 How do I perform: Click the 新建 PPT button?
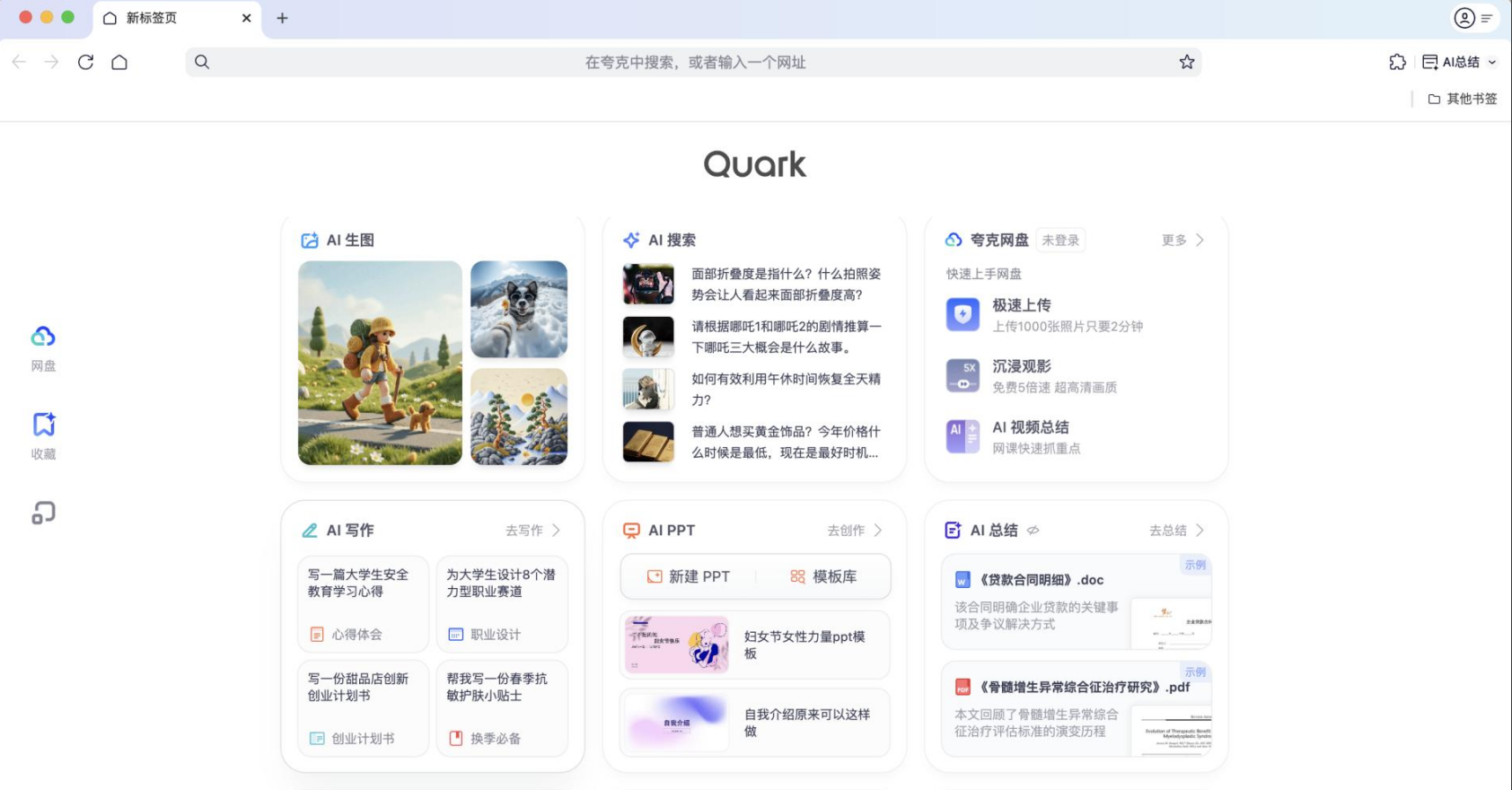689,576
